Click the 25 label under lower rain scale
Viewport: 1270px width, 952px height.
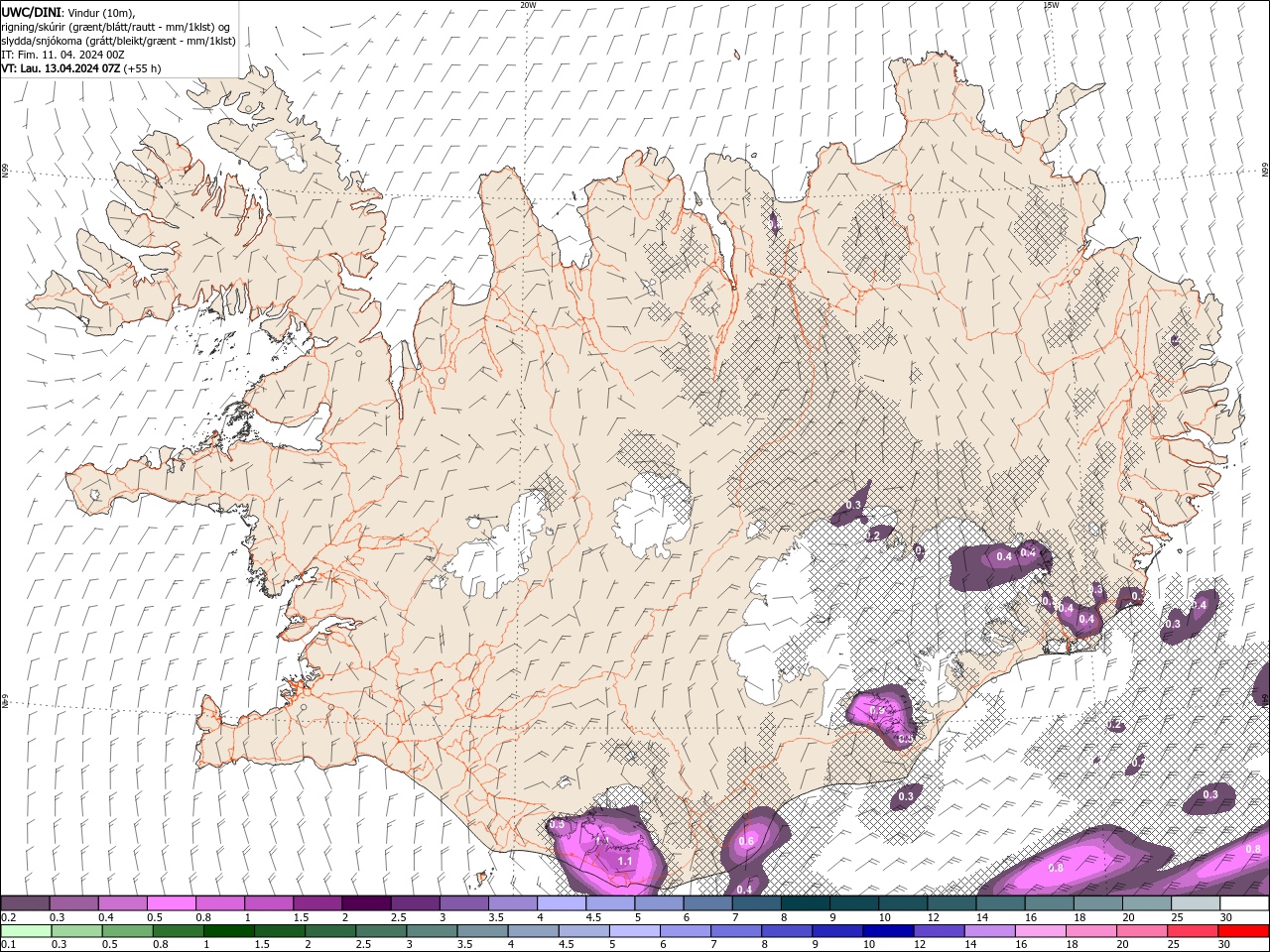click(x=1173, y=945)
